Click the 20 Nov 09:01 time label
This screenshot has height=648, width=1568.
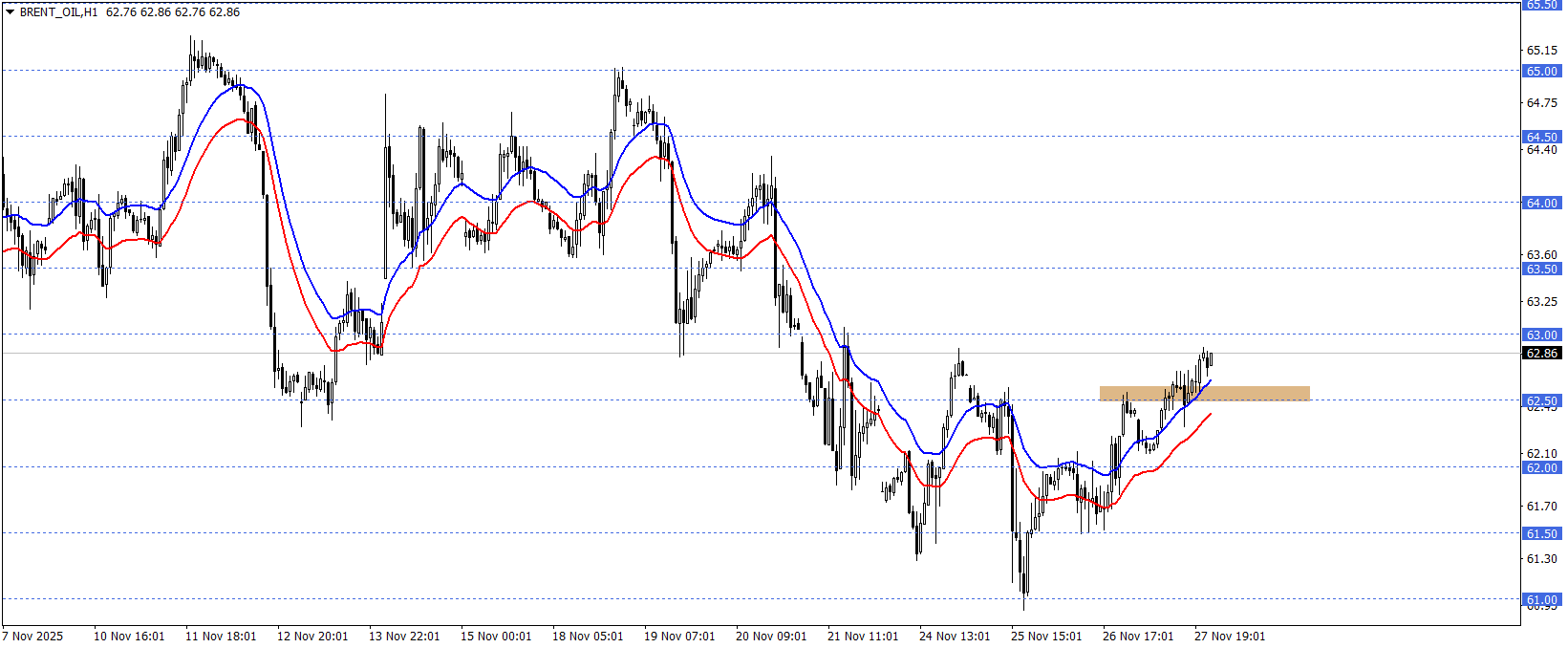(x=771, y=636)
